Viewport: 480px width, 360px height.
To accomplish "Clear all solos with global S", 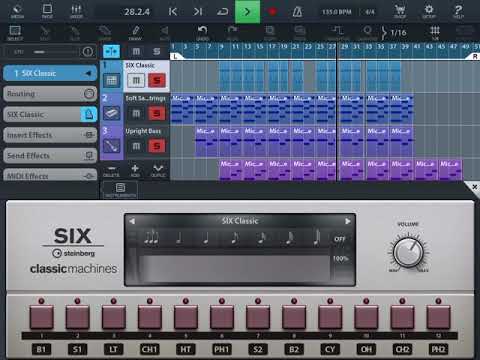I will click(157, 51).
